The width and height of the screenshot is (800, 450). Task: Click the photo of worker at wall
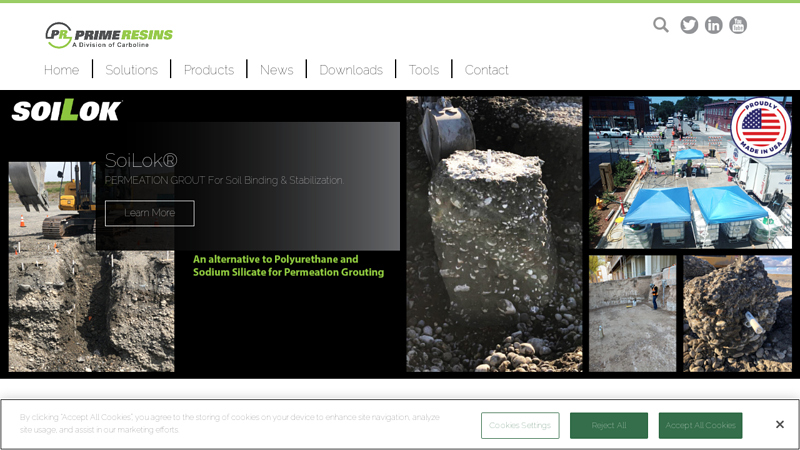[633, 313]
